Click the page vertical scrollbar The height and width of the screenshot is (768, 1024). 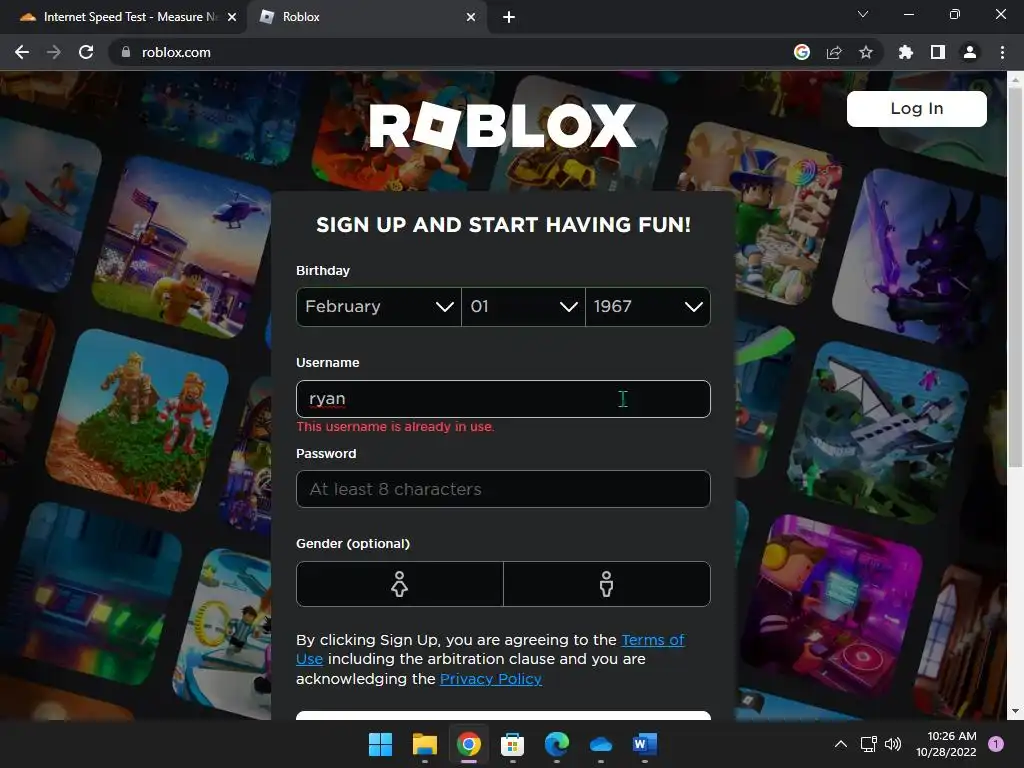pyautogui.click(x=1015, y=278)
